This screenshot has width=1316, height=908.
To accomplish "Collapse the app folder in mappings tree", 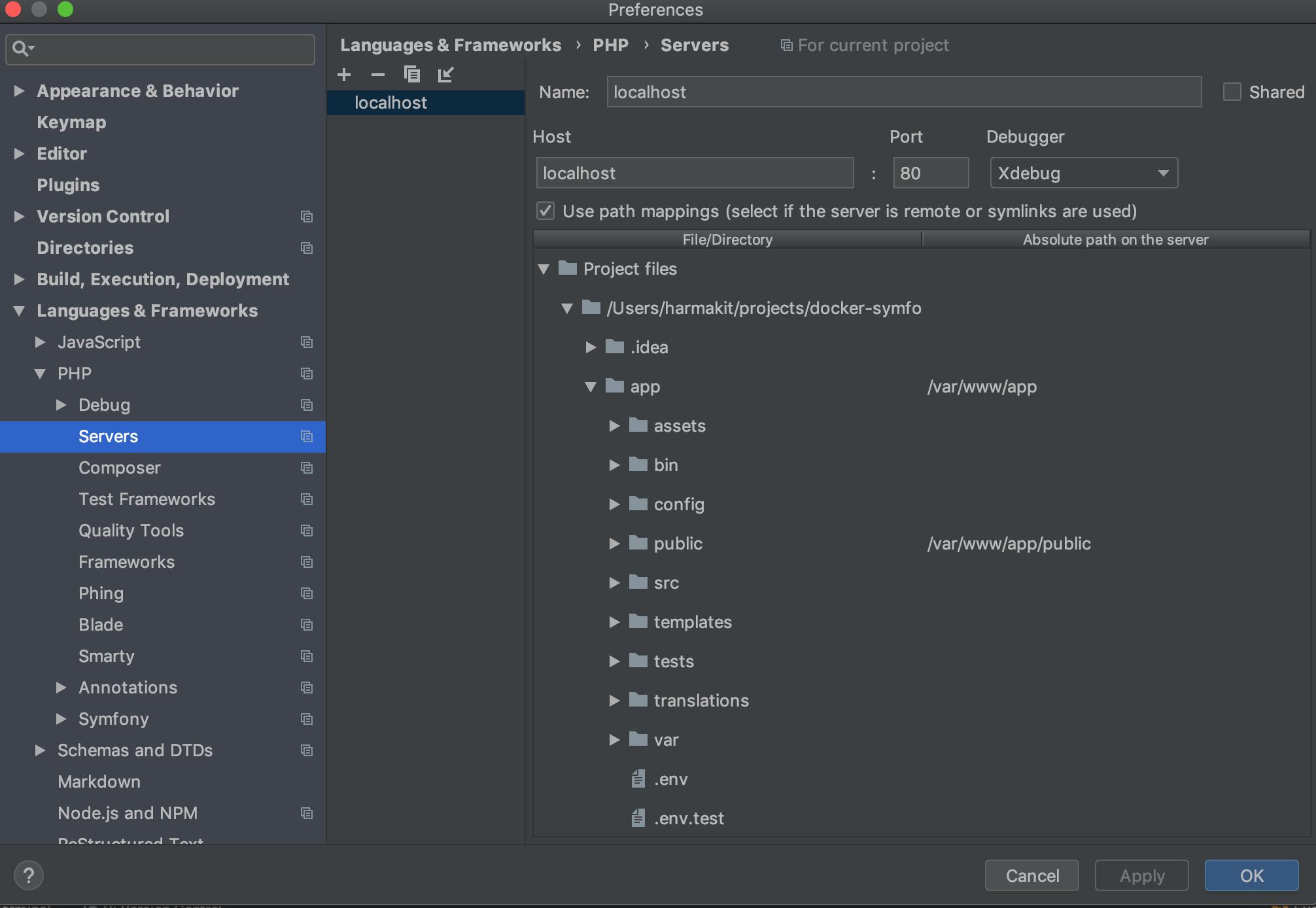I will click(591, 387).
